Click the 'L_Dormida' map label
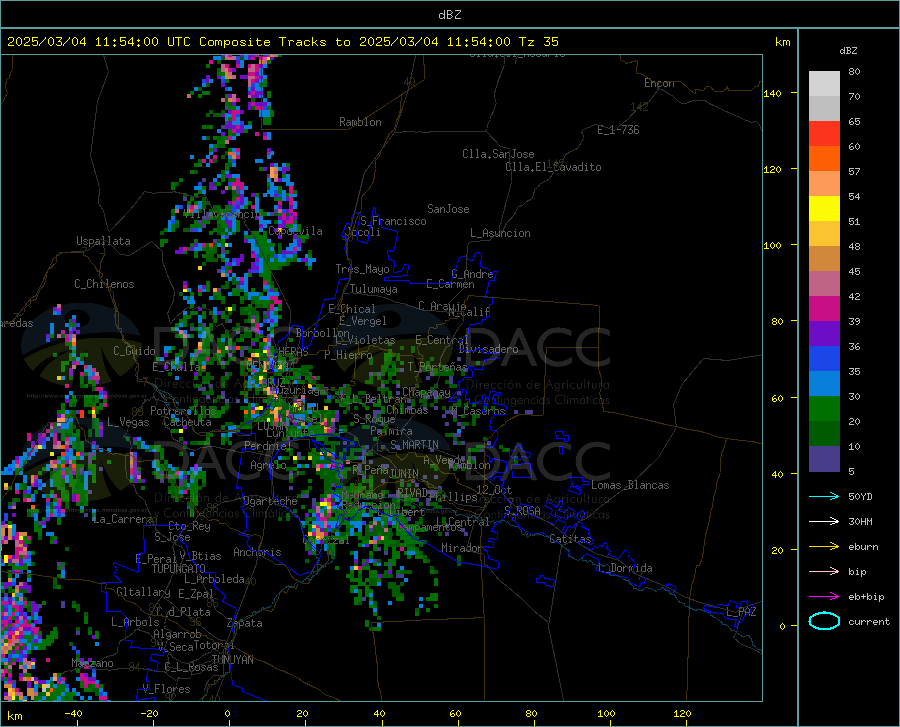 (x=625, y=568)
